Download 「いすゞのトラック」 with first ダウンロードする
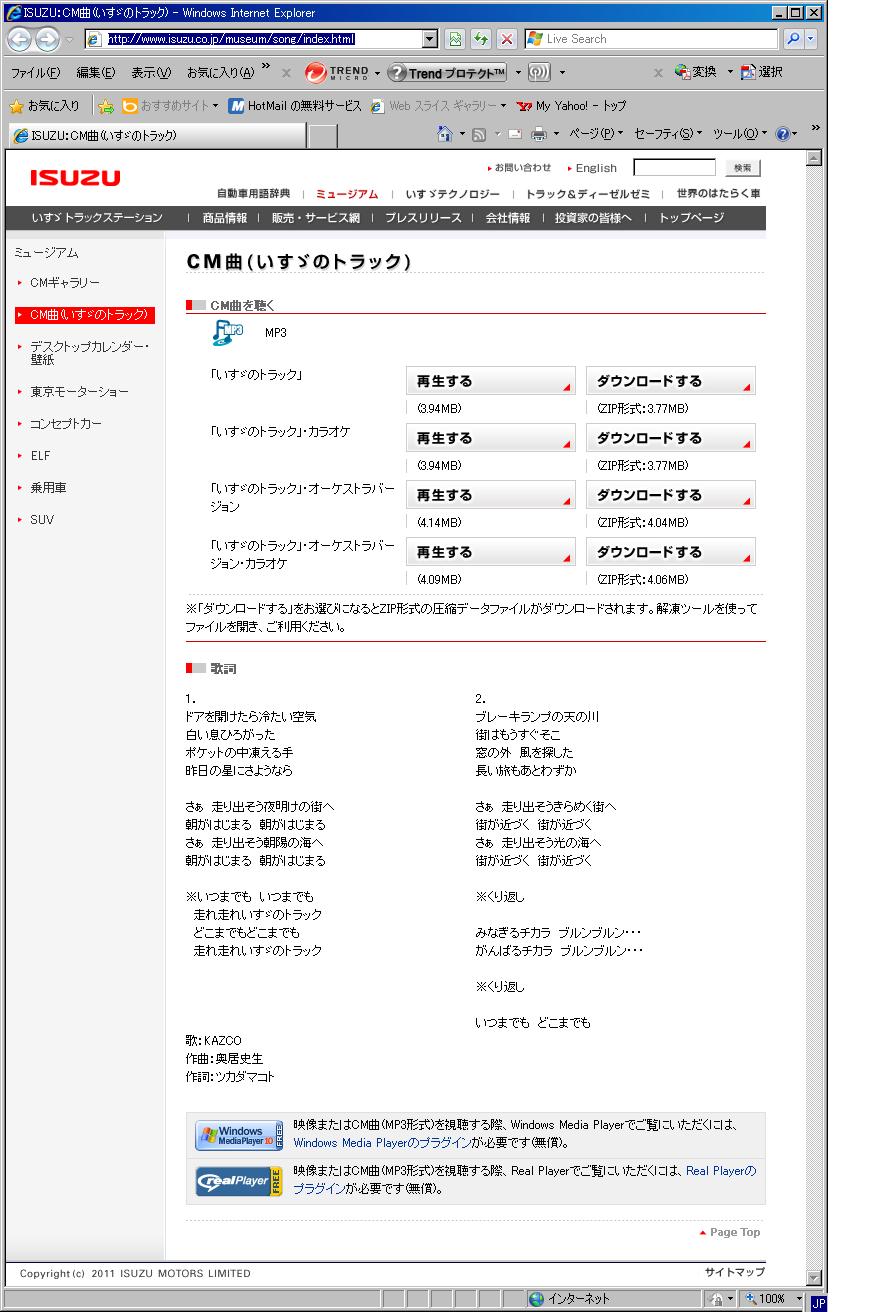Viewport: 896px width, 1312px height. [671, 381]
